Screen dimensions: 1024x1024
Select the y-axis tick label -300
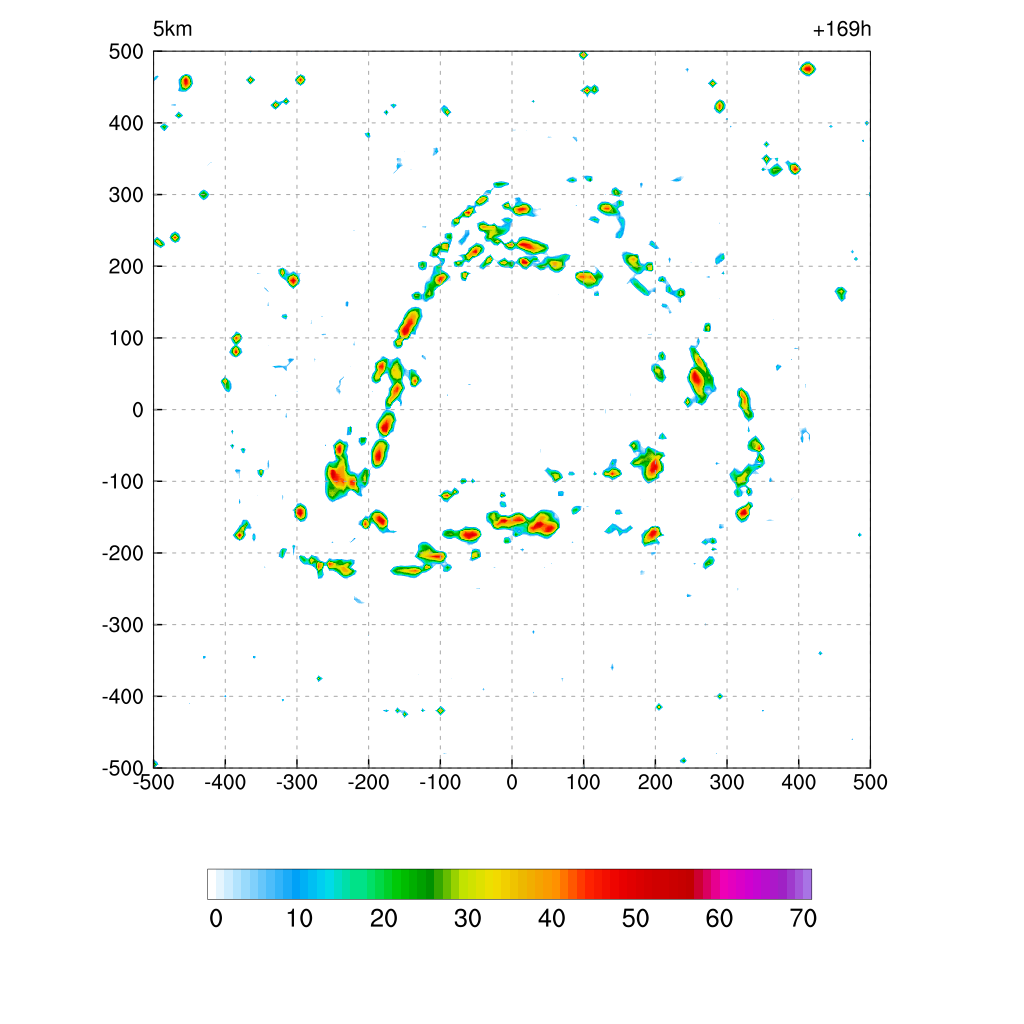(x=123, y=625)
